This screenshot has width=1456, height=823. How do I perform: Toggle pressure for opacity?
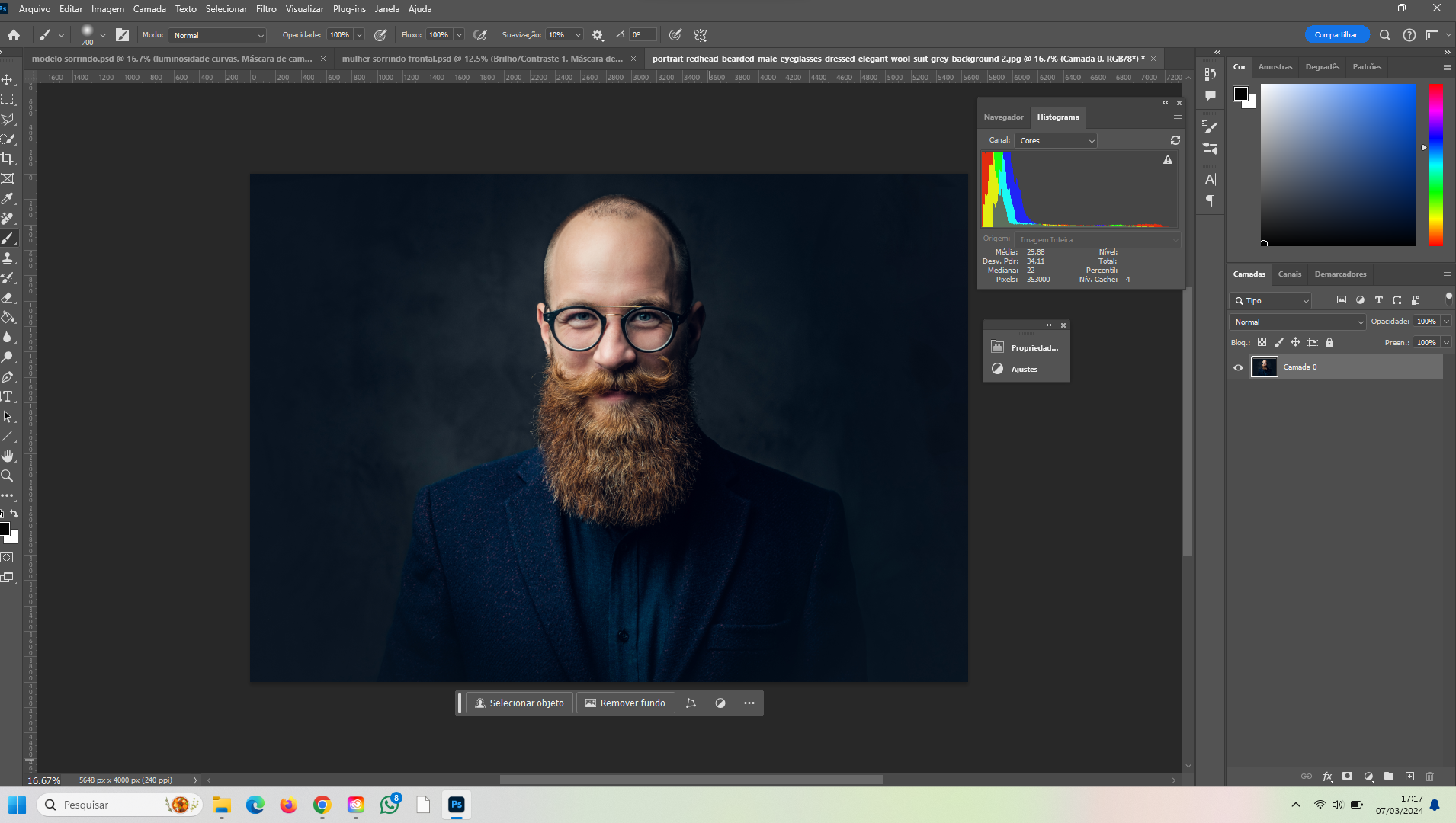380,35
